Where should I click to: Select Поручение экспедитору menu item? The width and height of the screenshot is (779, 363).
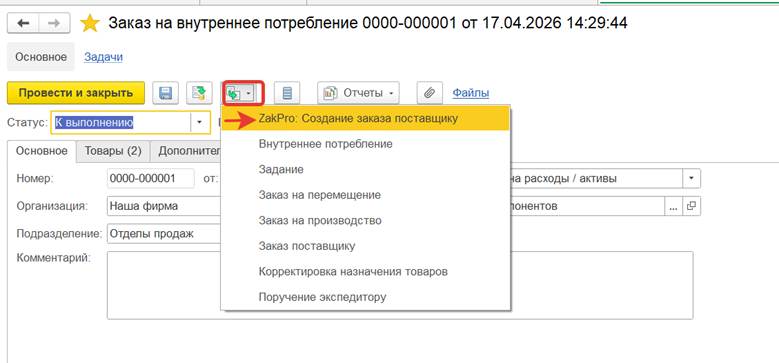tap(366, 297)
